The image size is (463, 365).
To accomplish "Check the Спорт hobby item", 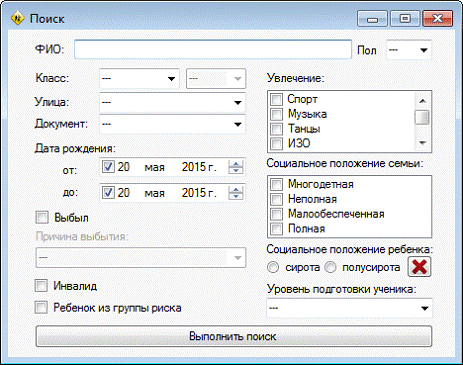I will click(x=276, y=99).
